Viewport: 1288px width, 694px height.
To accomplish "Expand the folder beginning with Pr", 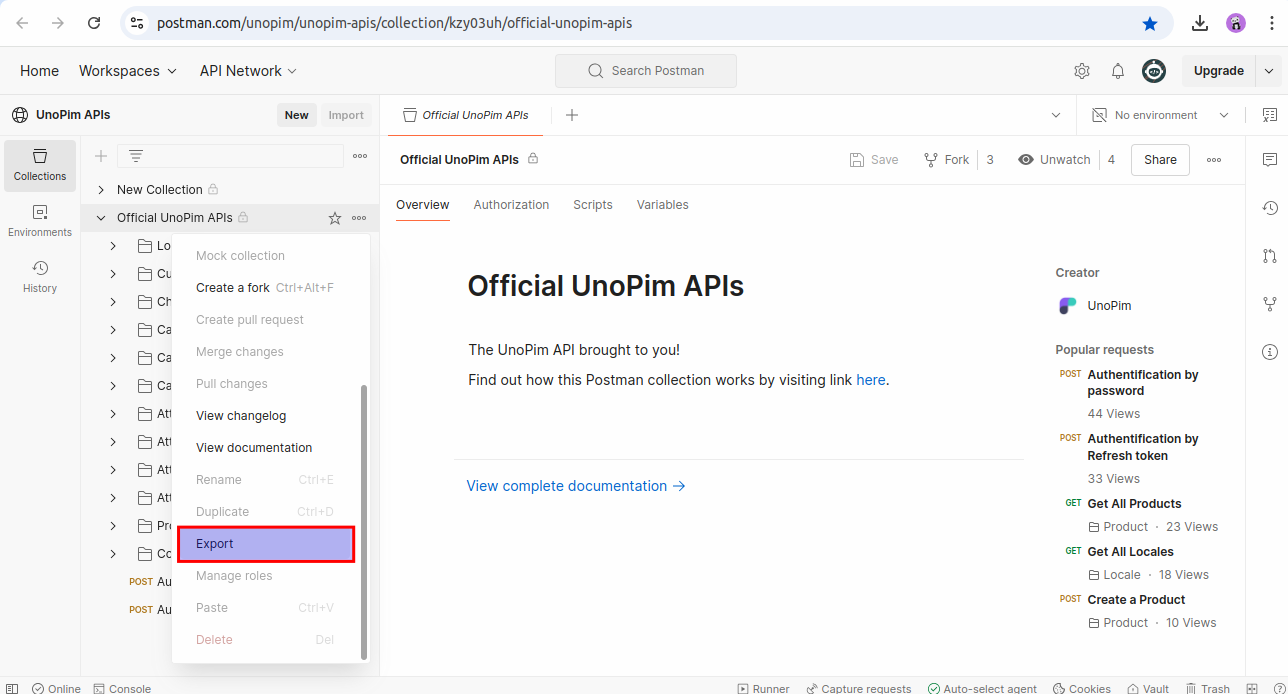I will pos(113,526).
